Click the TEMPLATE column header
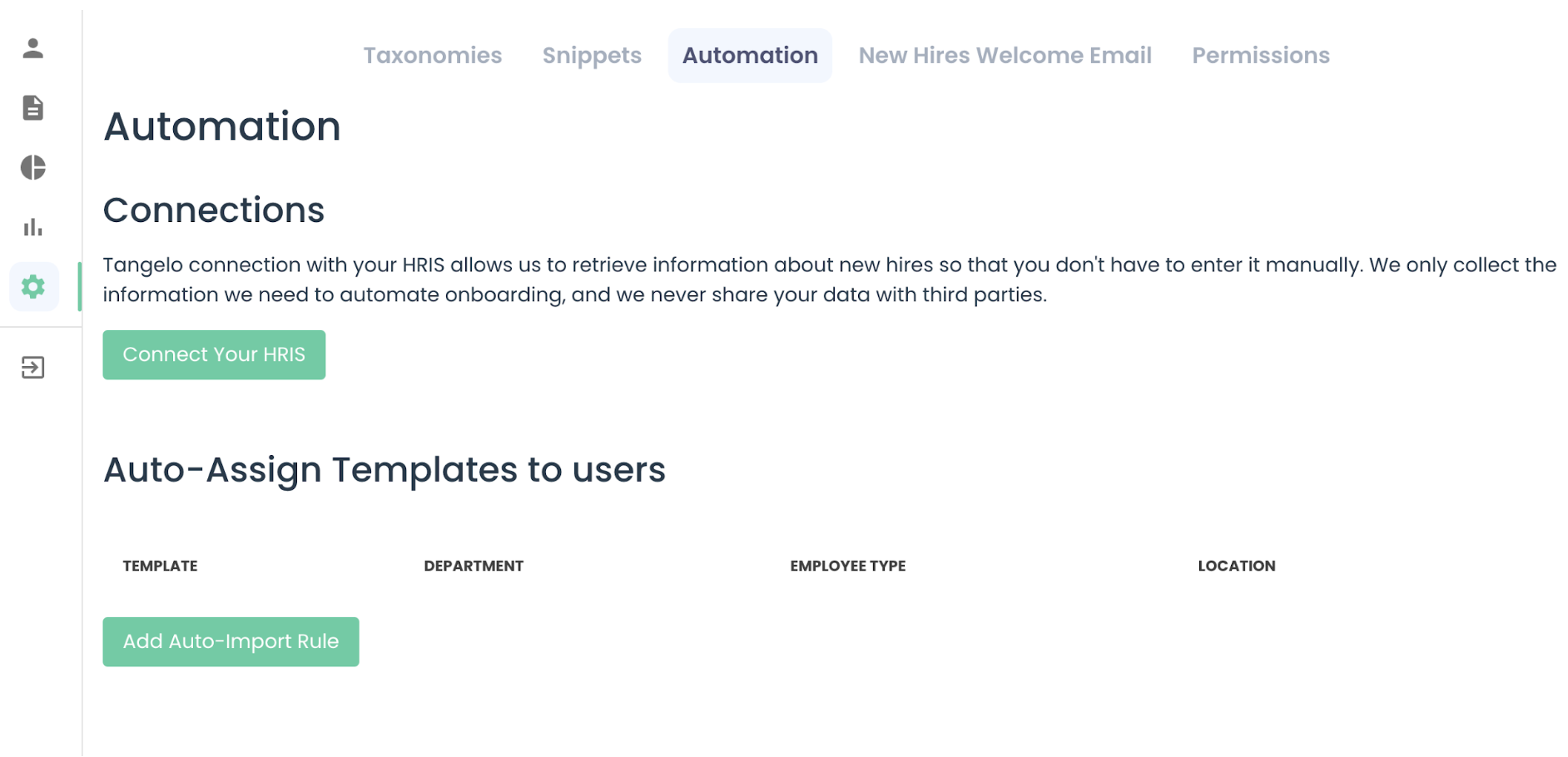 tap(160, 567)
